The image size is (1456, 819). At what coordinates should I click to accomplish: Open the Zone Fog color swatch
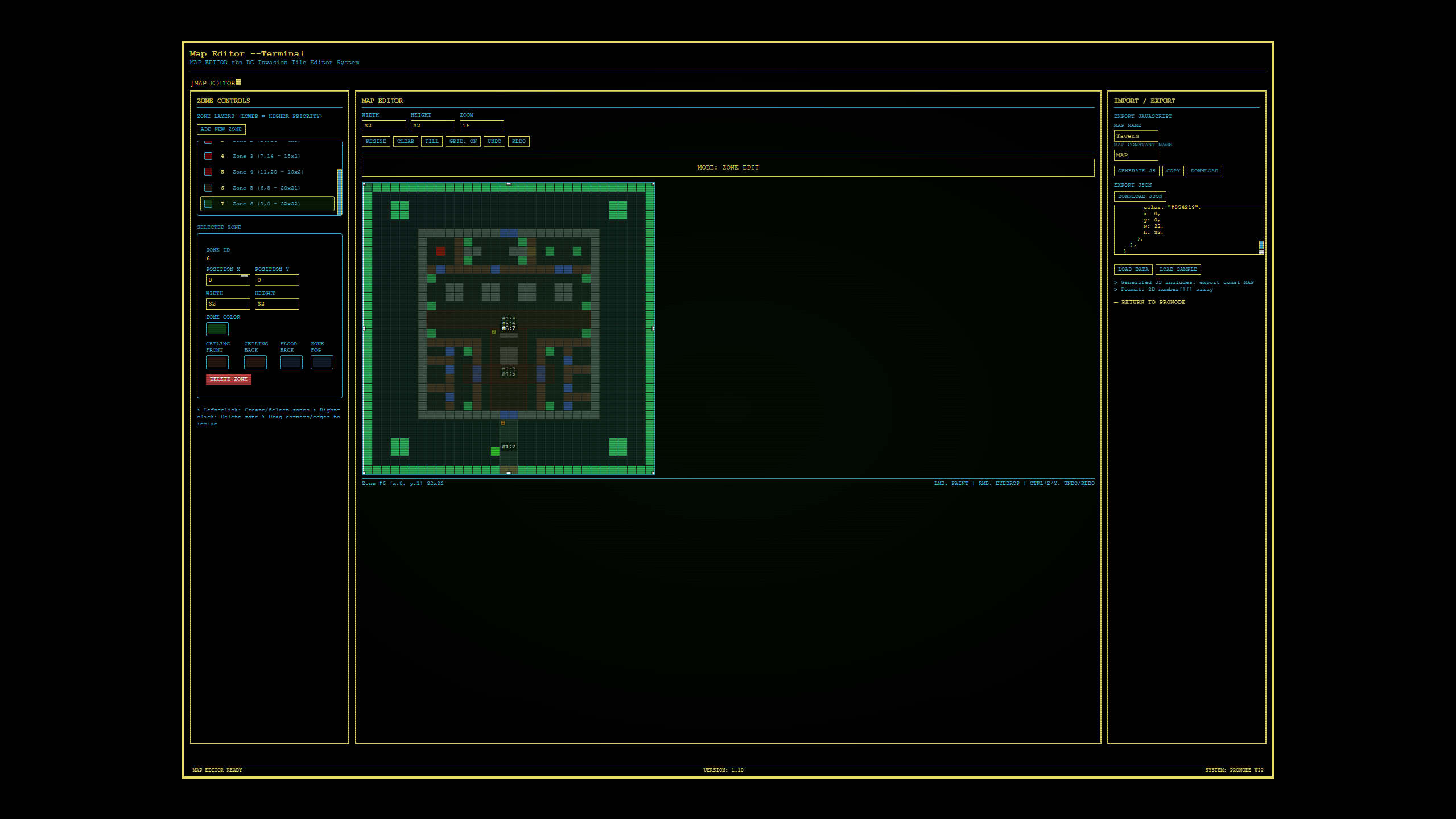[x=322, y=362]
